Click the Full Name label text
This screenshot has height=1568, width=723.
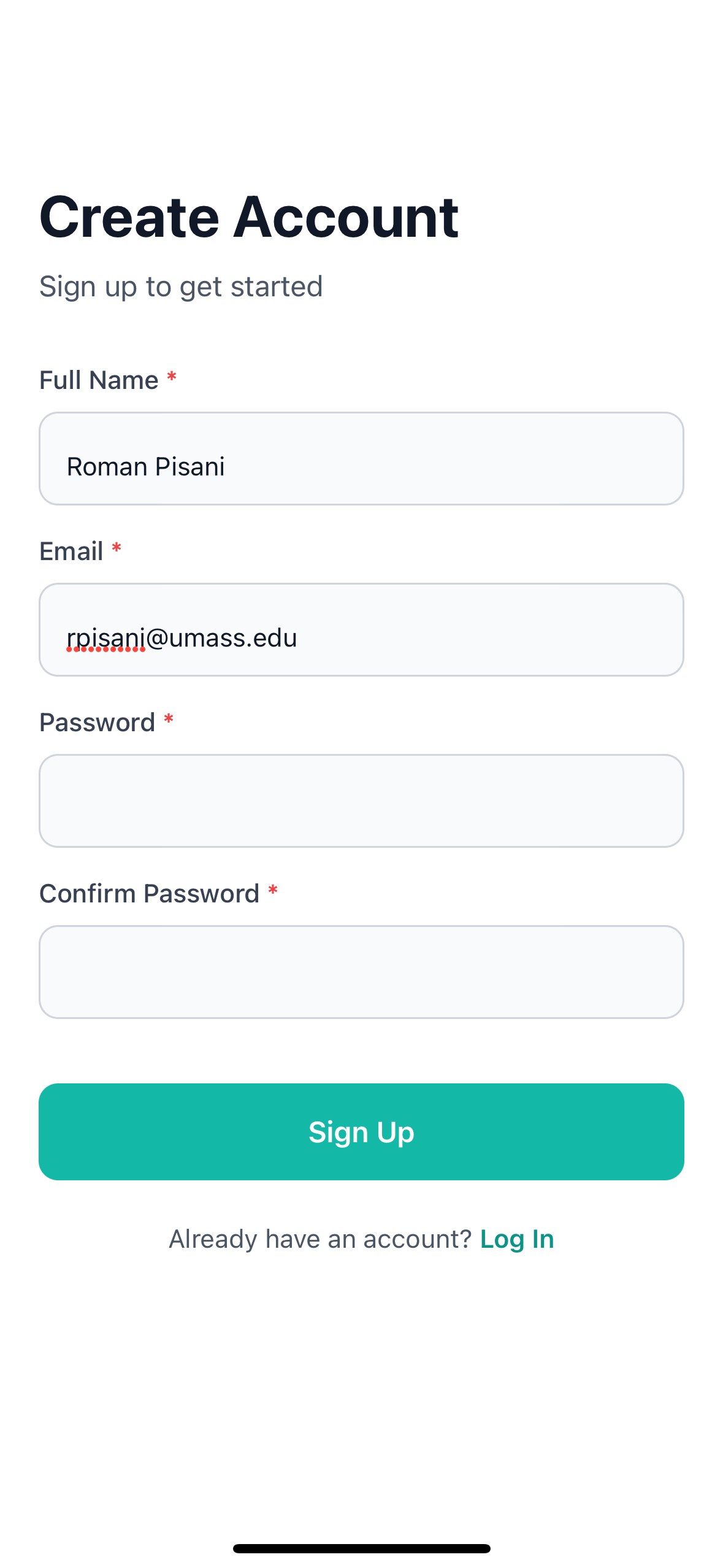[x=99, y=380]
